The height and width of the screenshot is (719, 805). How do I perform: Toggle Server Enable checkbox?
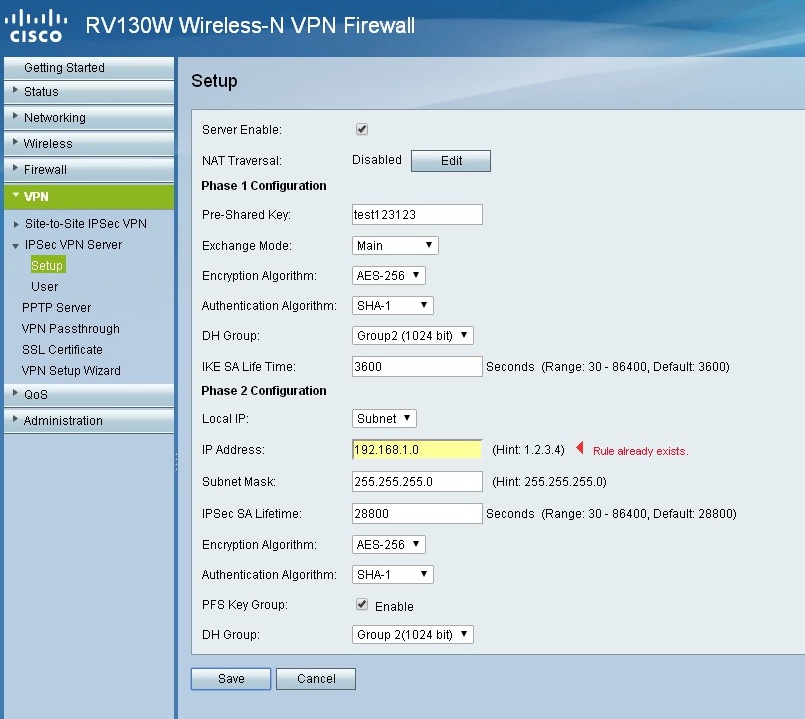[x=362, y=129]
